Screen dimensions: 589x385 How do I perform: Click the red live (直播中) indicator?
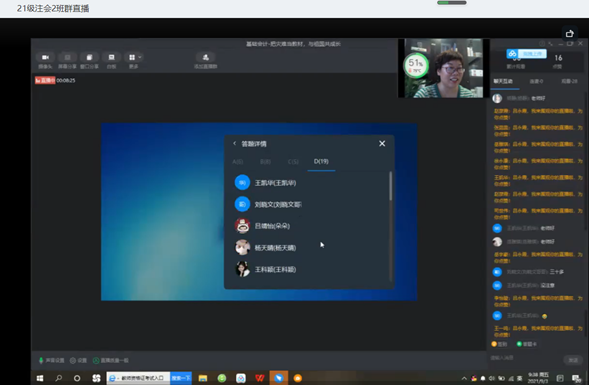coord(45,80)
